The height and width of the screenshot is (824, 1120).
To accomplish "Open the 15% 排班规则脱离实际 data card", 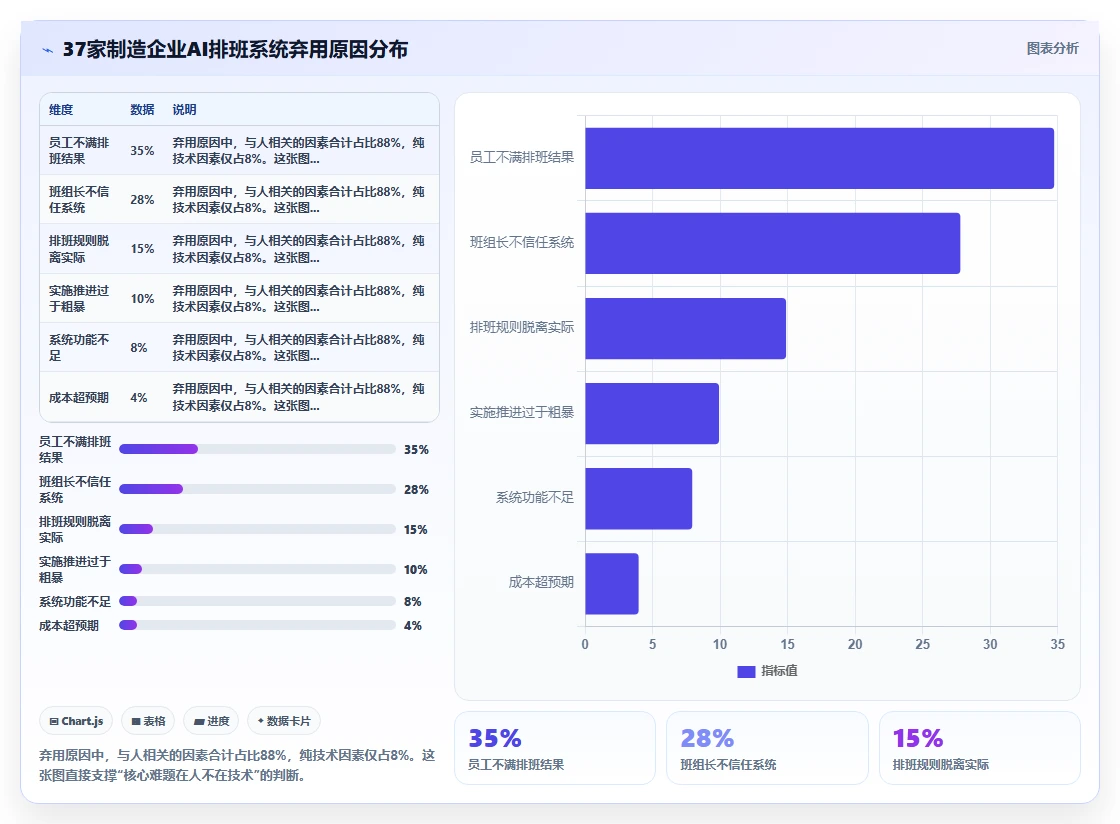I will click(979, 748).
